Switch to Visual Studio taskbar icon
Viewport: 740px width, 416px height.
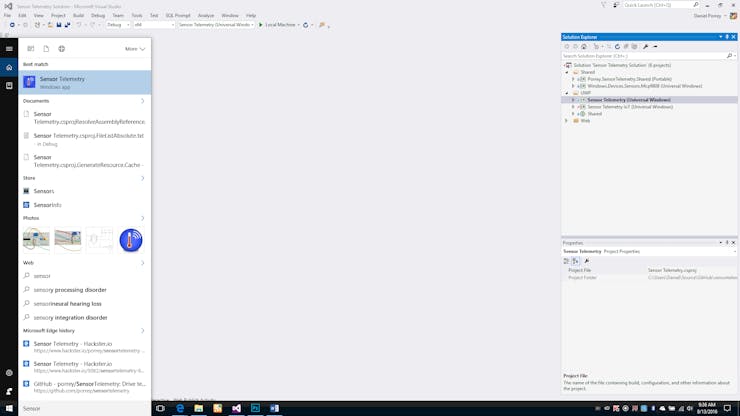tap(236, 408)
